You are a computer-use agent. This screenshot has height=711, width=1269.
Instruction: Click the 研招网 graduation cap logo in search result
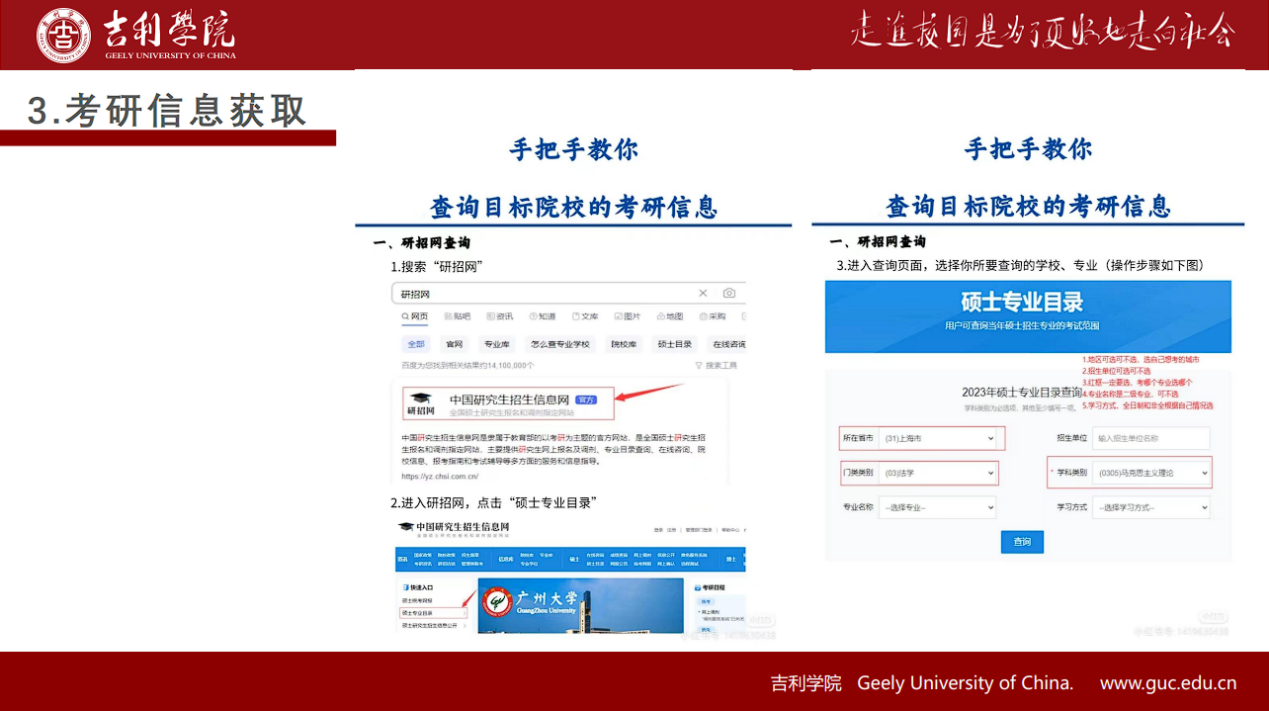click(422, 402)
